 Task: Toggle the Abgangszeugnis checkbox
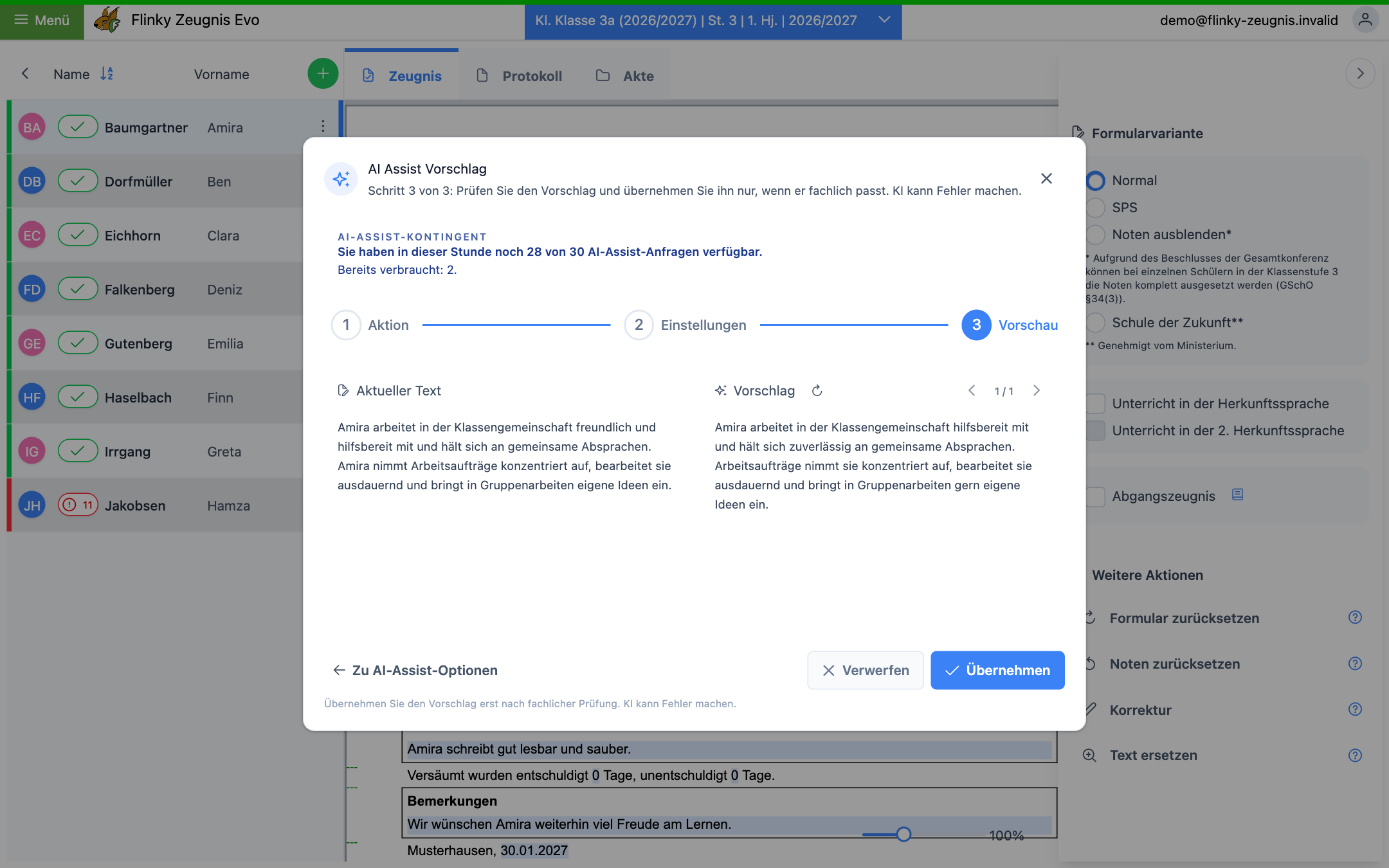[x=1096, y=496]
